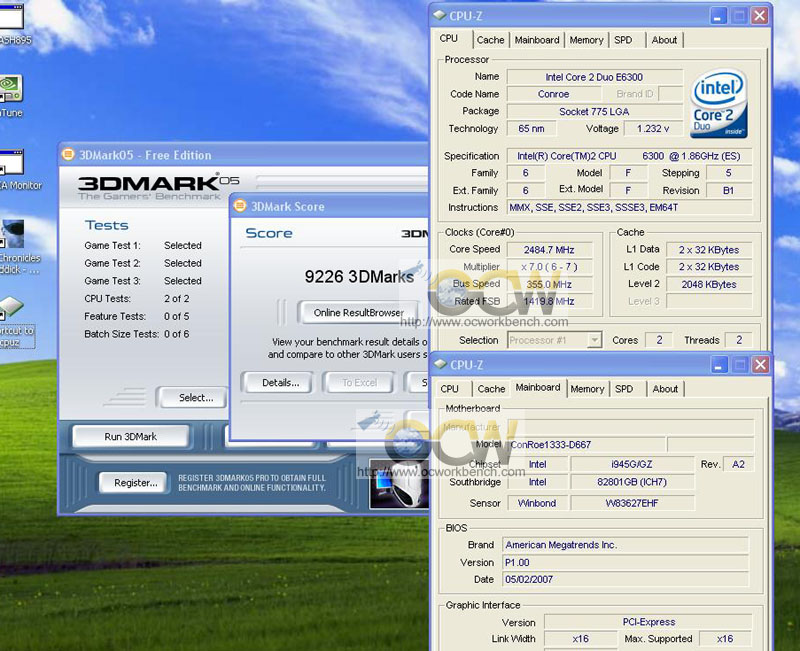Click the chipset Rev. A2 value

point(738,464)
